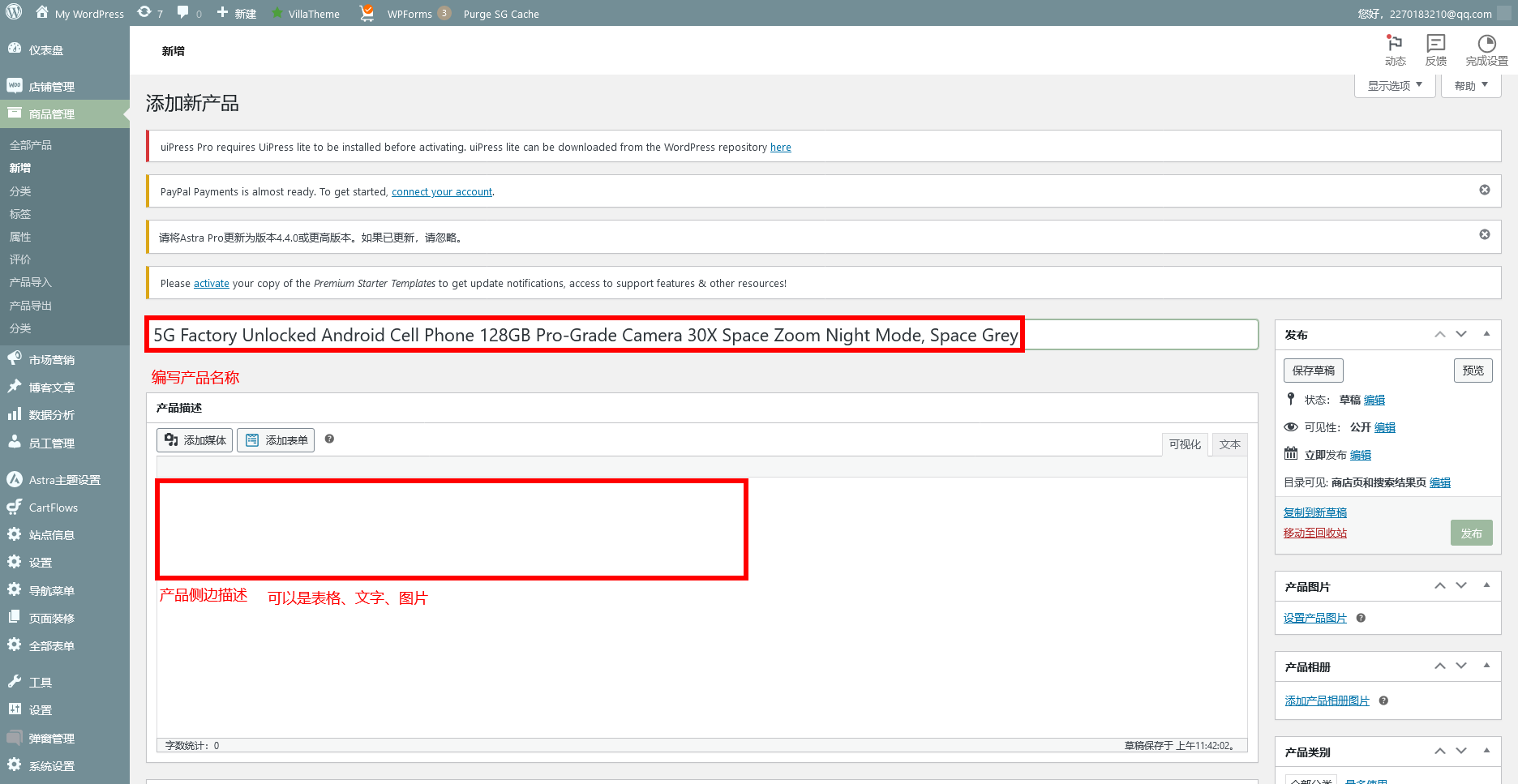The width and height of the screenshot is (1518, 784).
Task: Edit the 可见性 visibility setting
Action: pyautogui.click(x=1385, y=427)
